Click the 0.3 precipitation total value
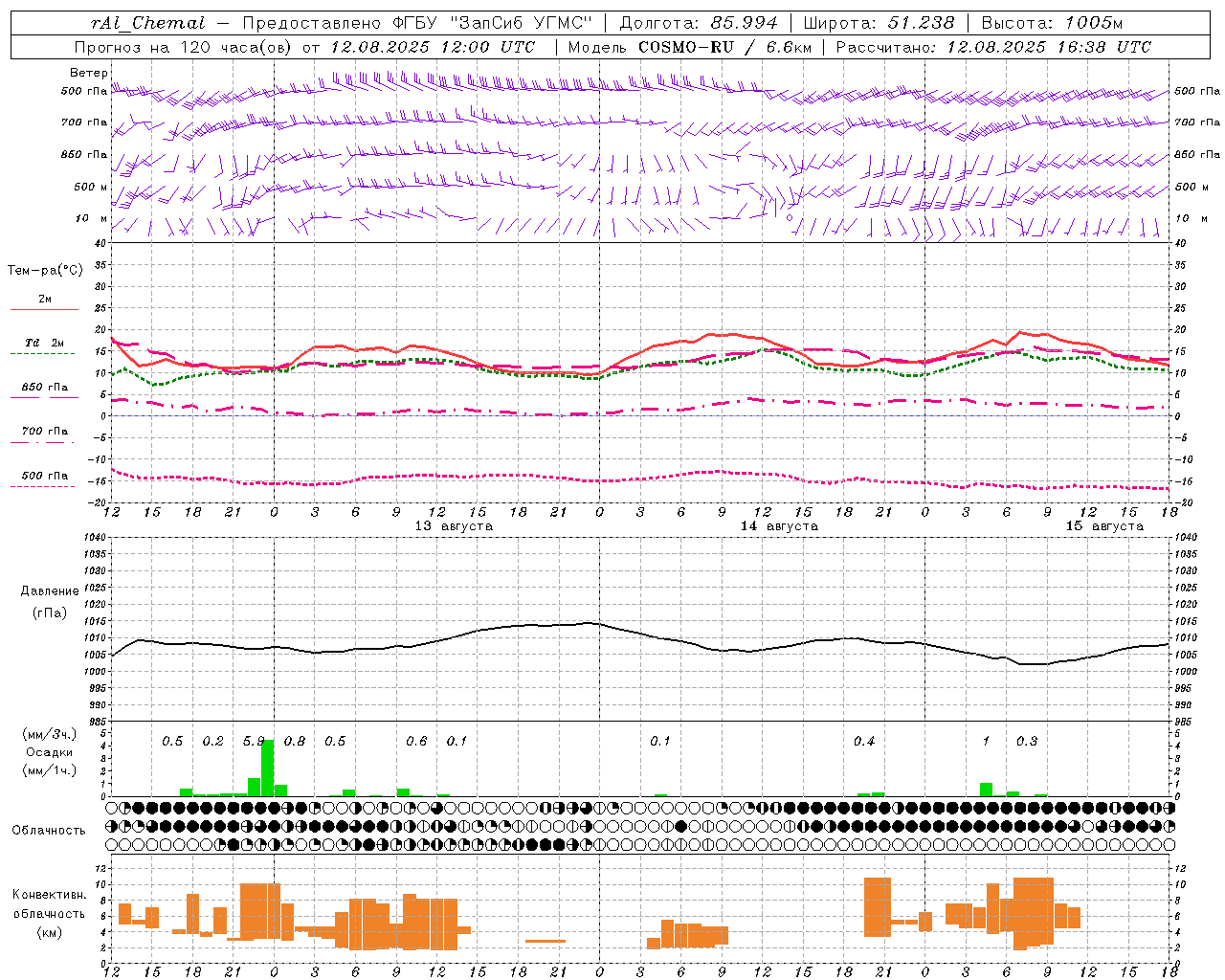This screenshot has width=1225, height=980. 1027,742
